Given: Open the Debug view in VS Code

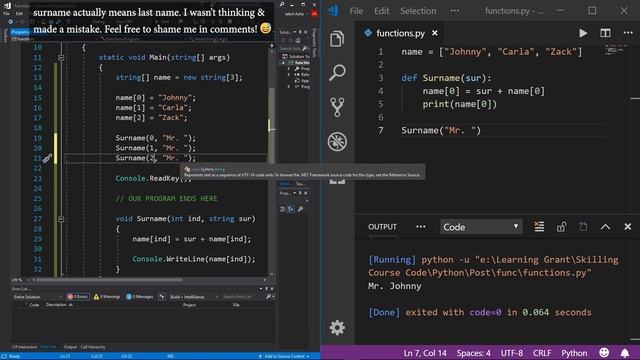Looking at the screenshot, I should (337, 142).
